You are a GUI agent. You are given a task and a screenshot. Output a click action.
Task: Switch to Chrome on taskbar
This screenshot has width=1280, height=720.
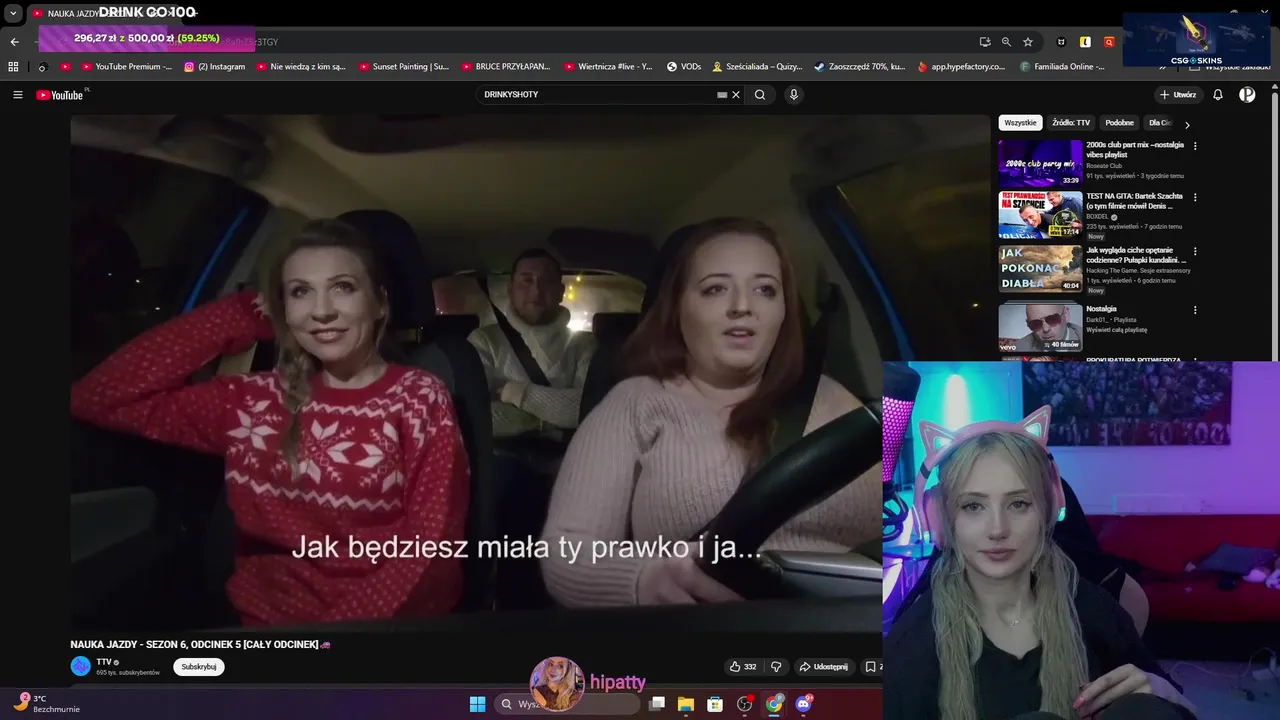[x=774, y=704]
